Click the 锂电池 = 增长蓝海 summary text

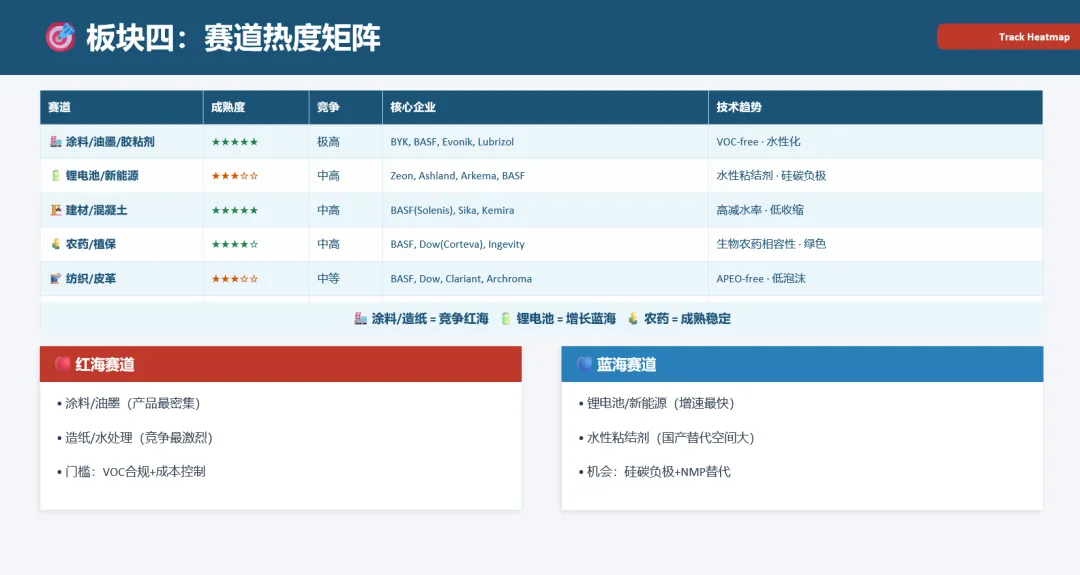click(x=566, y=318)
